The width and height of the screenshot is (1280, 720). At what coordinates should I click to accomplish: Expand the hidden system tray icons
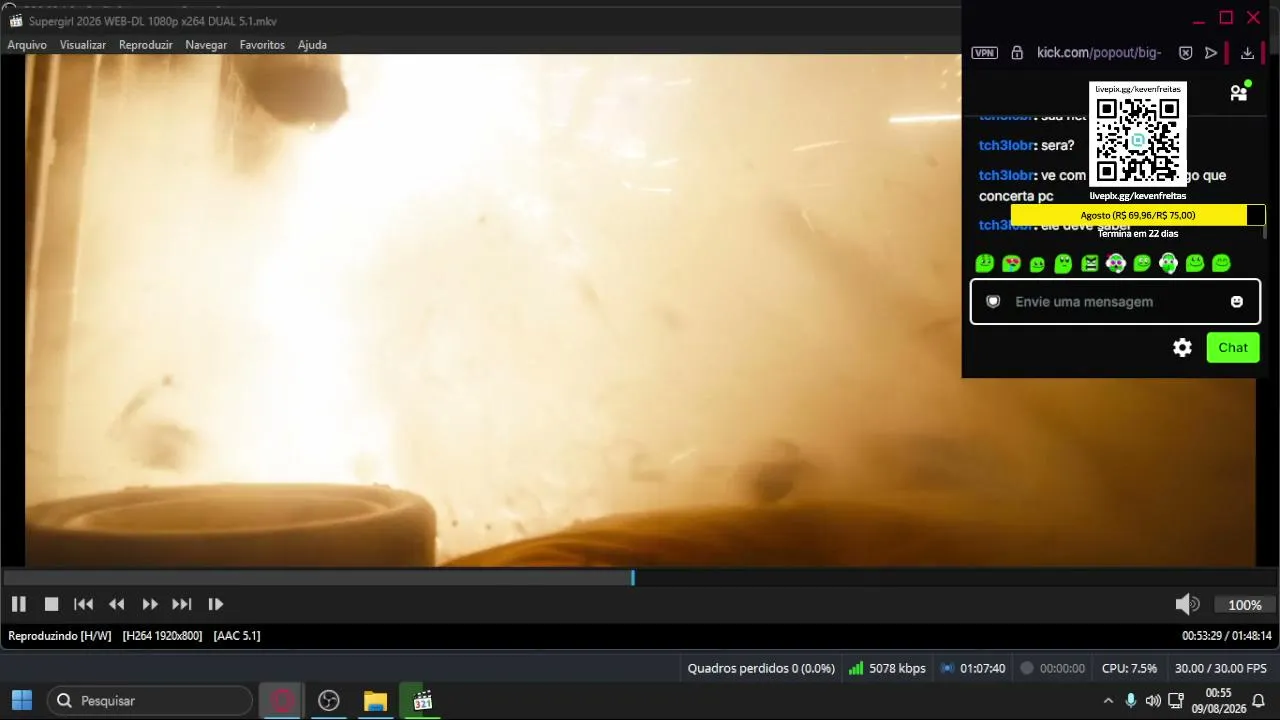tap(1108, 701)
